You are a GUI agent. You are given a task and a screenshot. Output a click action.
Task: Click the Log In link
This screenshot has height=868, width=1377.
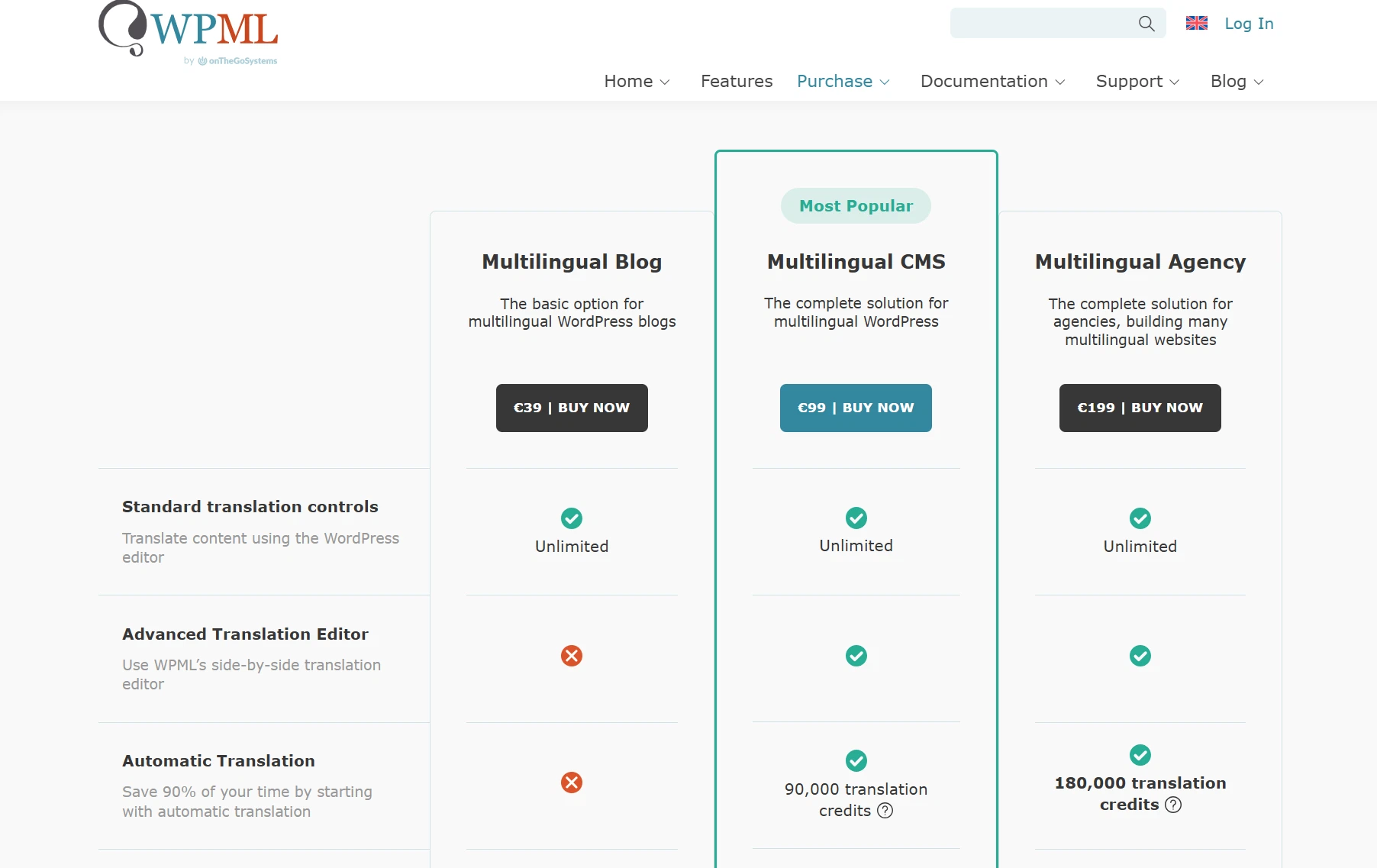coord(1249,24)
